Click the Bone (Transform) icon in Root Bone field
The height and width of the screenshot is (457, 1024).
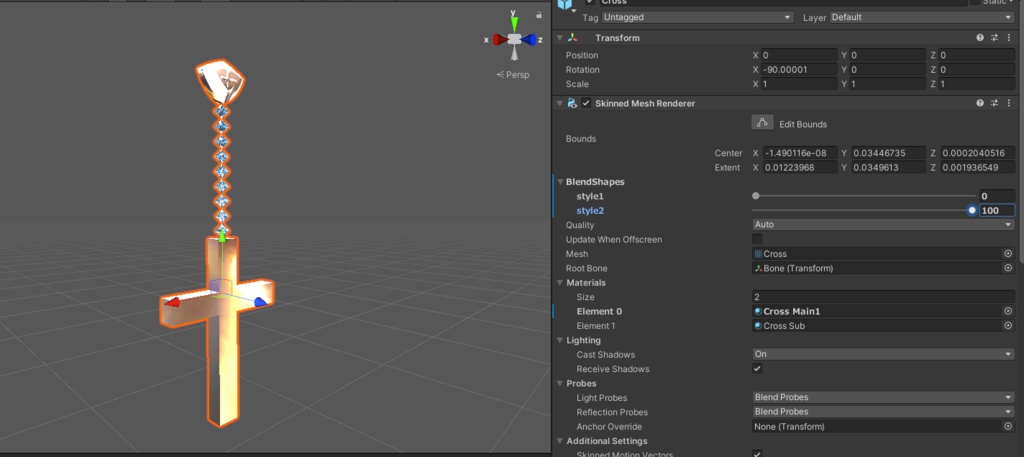pos(758,268)
